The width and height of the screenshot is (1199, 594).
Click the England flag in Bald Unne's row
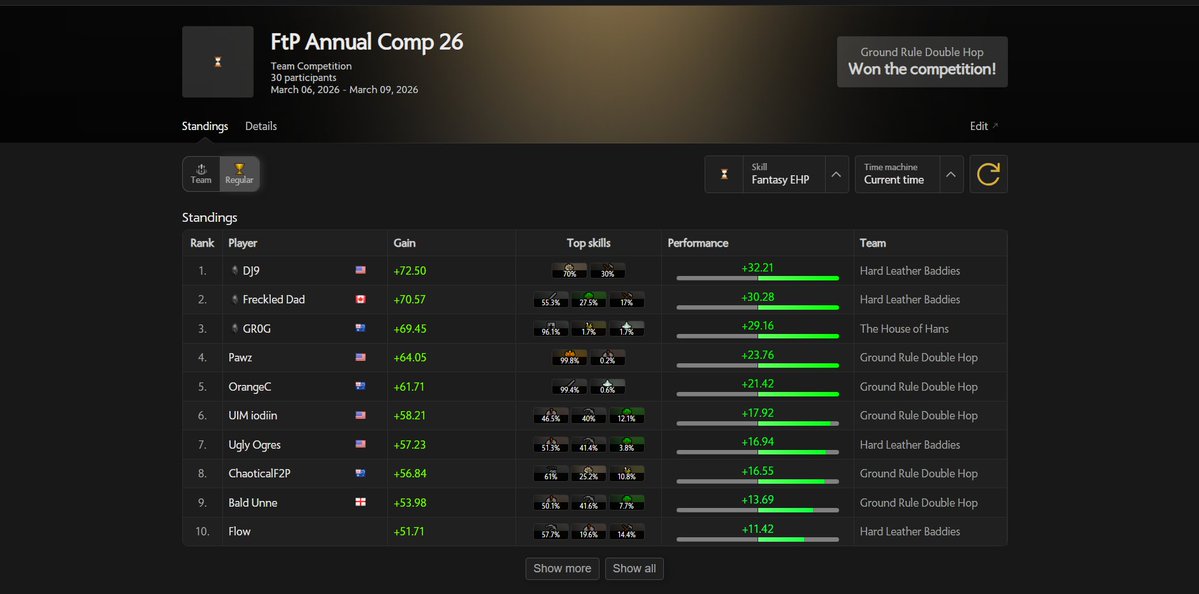[x=360, y=503]
